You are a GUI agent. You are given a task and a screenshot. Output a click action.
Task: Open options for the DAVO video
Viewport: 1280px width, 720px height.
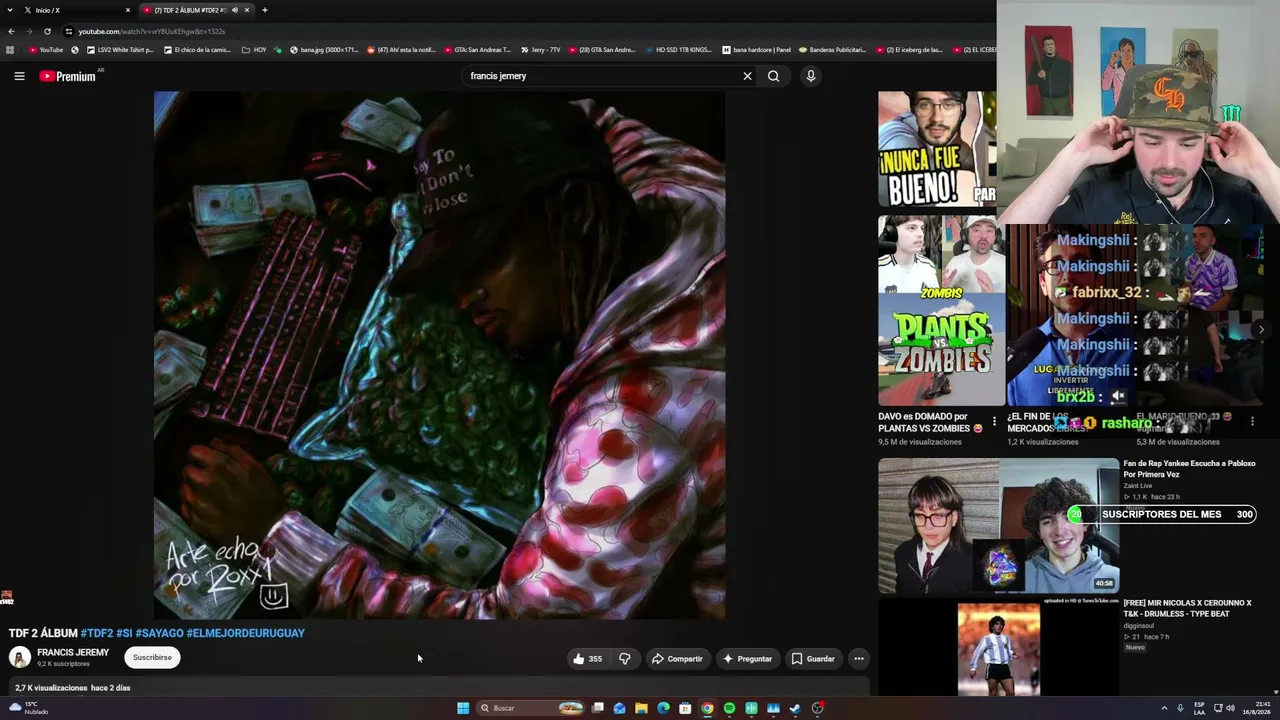point(993,422)
